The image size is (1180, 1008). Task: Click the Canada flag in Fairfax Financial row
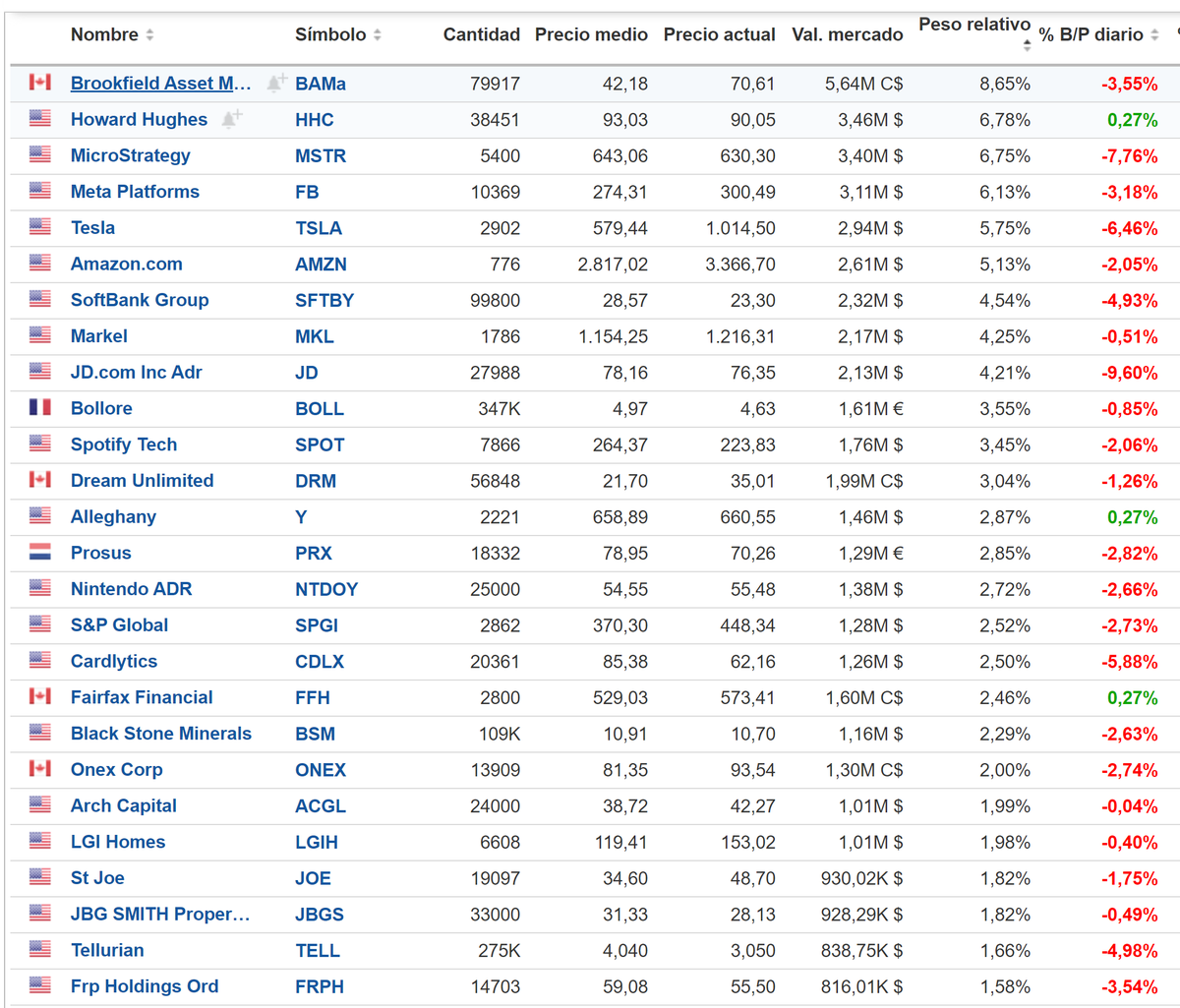[x=39, y=697]
